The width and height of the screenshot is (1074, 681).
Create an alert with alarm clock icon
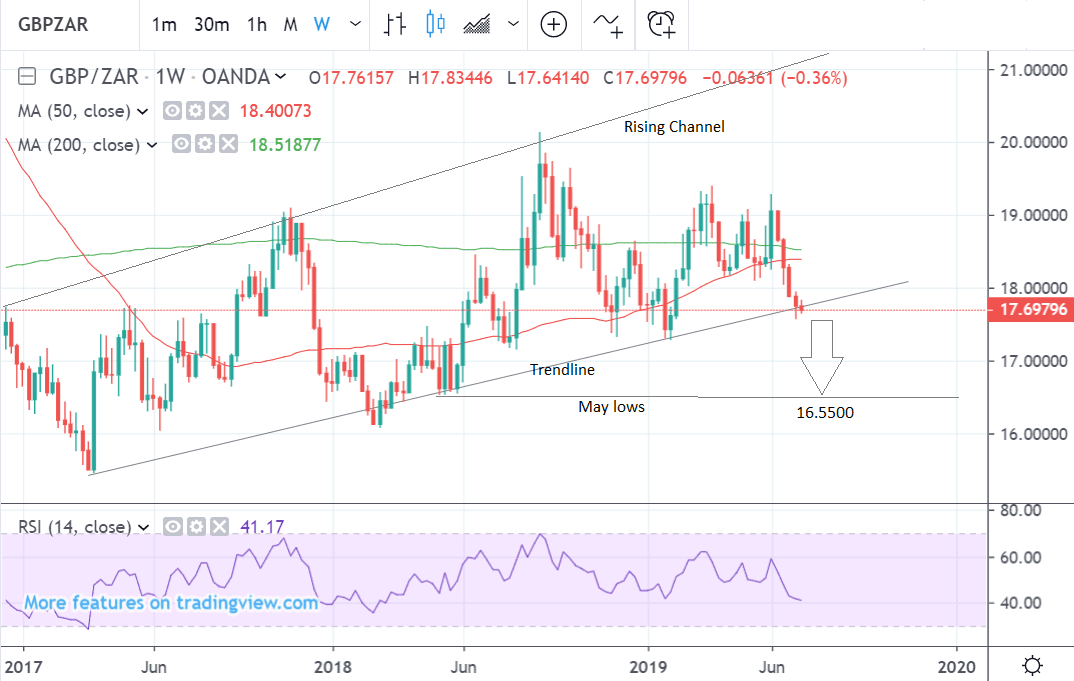pos(662,24)
